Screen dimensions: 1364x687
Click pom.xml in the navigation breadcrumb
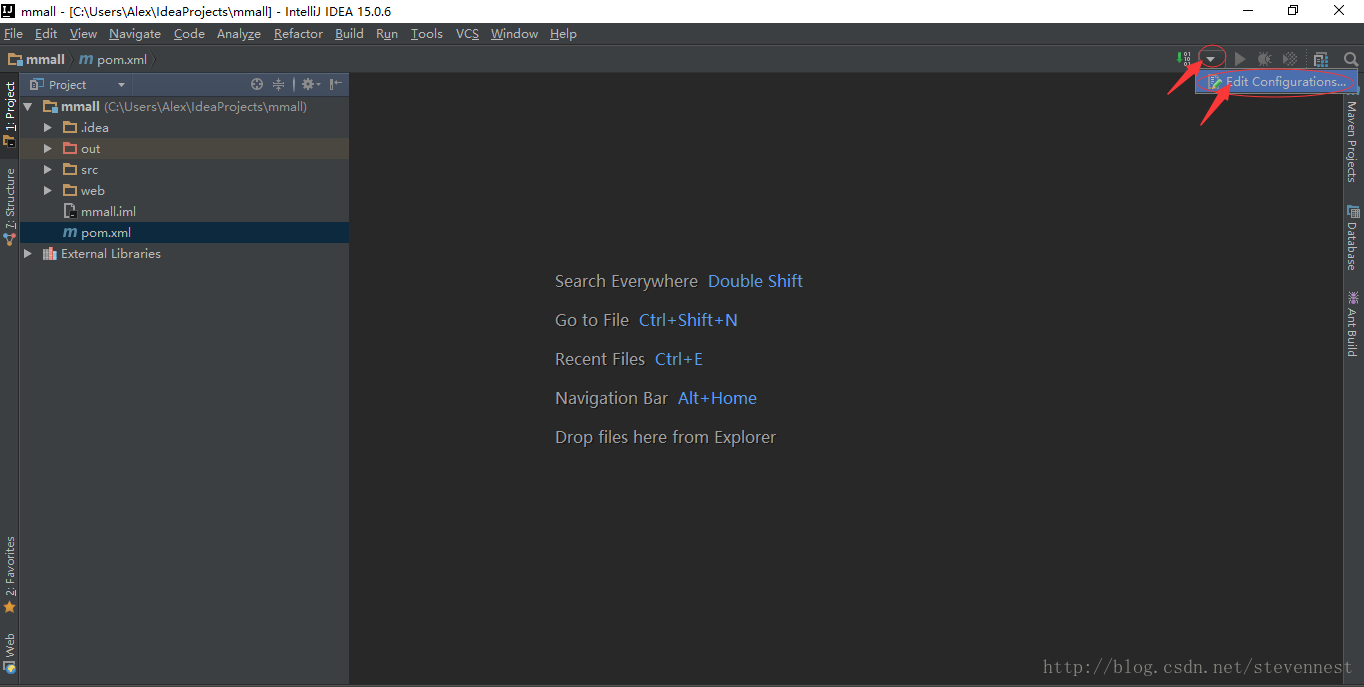point(113,59)
